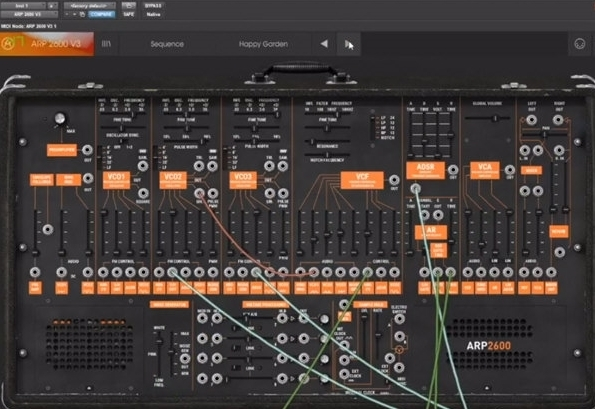595x409 pixels.
Task: Open the settings icon at toolbar right
Action: point(579,44)
